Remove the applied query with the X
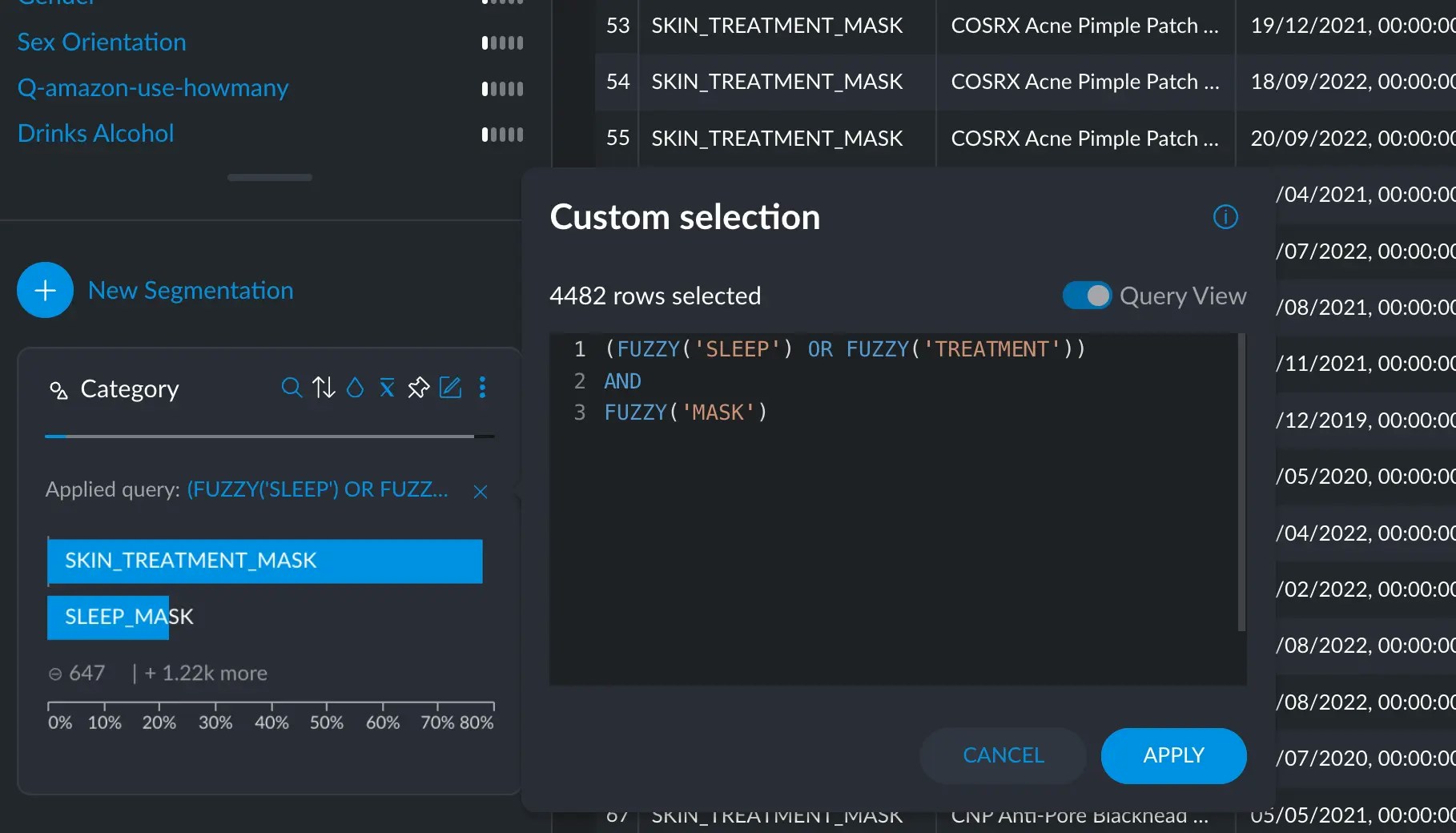Viewport: 1456px width, 833px height. [x=481, y=492]
